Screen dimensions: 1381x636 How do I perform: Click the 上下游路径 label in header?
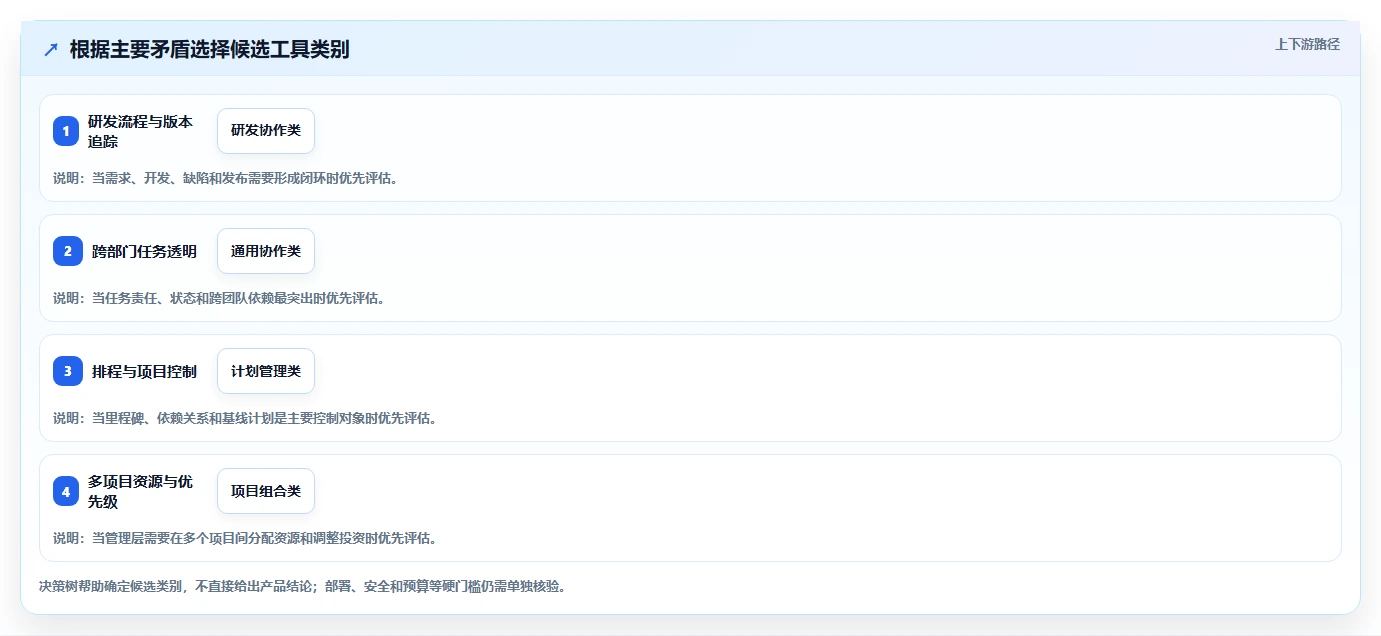1307,44
